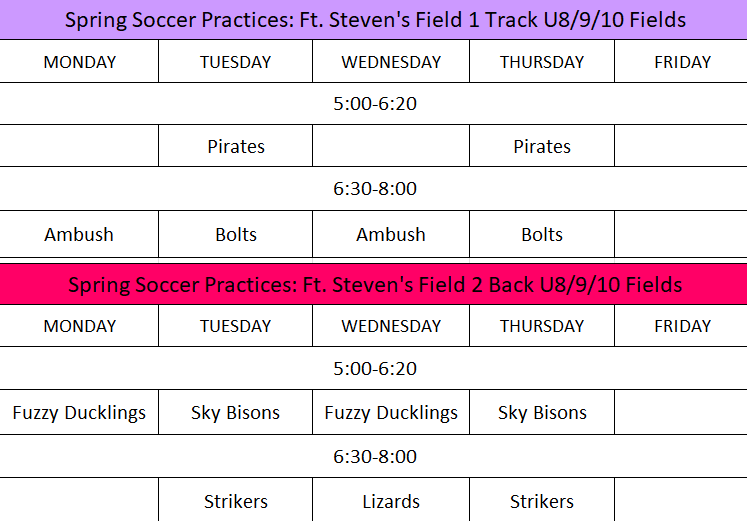Select the Tuesday Sky Bisons cell
The width and height of the screenshot is (747, 521).
point(236,412)
